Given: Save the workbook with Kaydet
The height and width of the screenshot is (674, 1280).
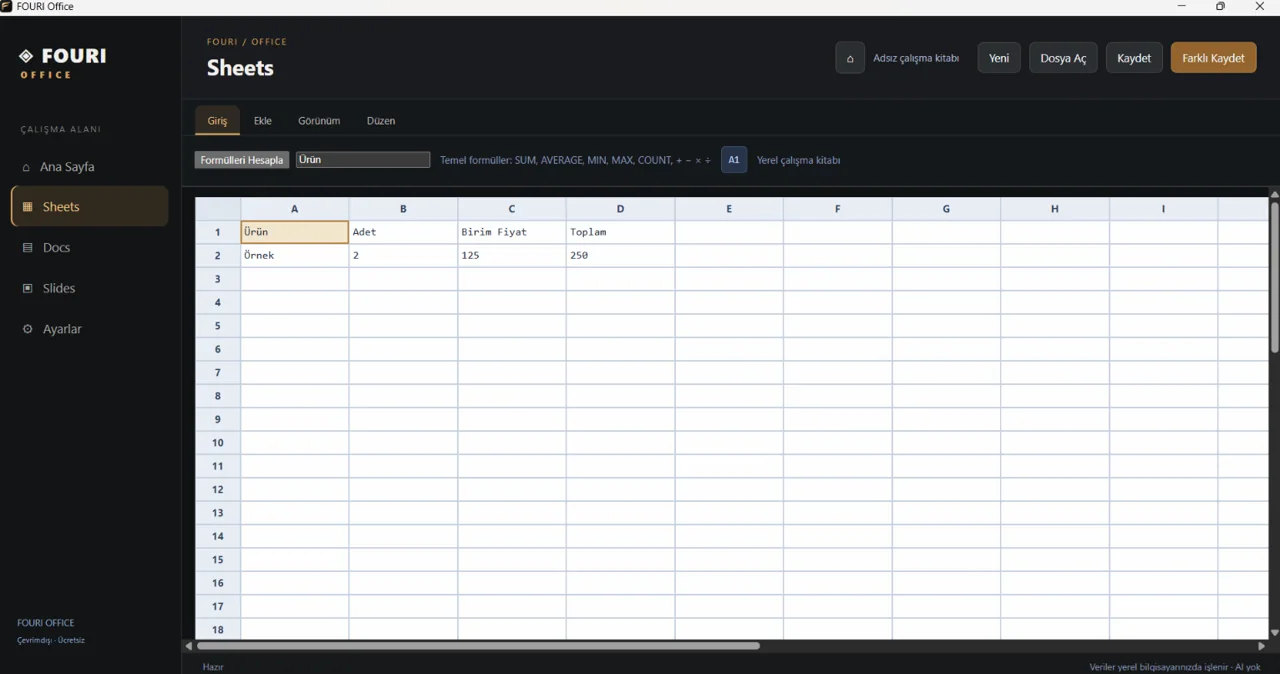Looking at the screenshot, I should point(1134,58).
